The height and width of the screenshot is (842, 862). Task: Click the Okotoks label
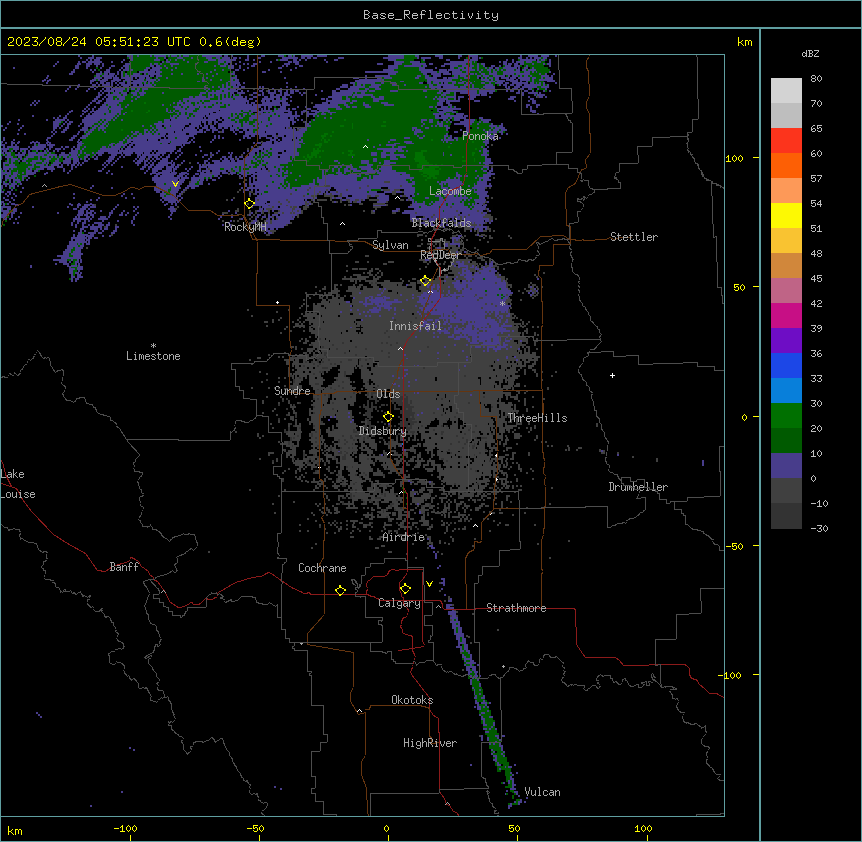[x=412, y=700]
